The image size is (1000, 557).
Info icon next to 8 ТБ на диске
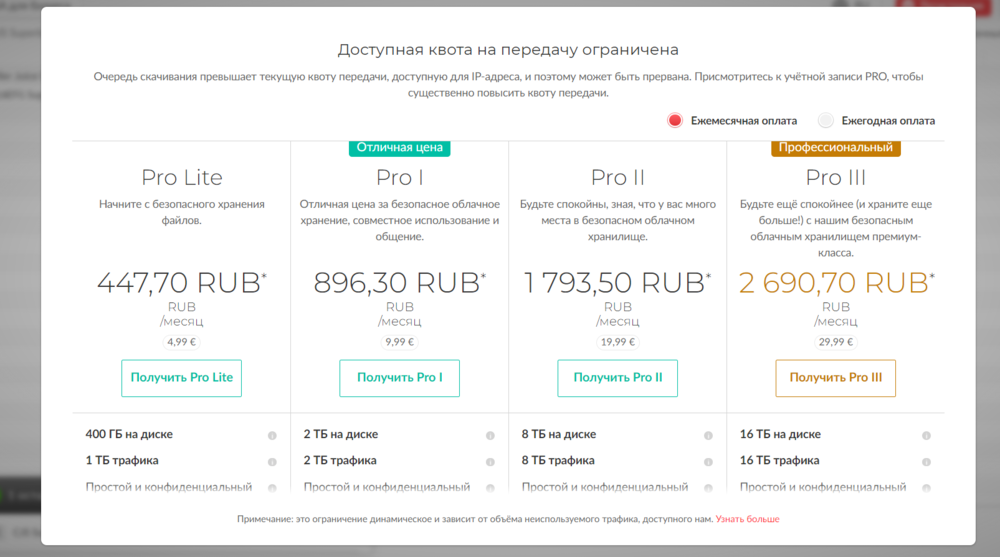(708, 436)
